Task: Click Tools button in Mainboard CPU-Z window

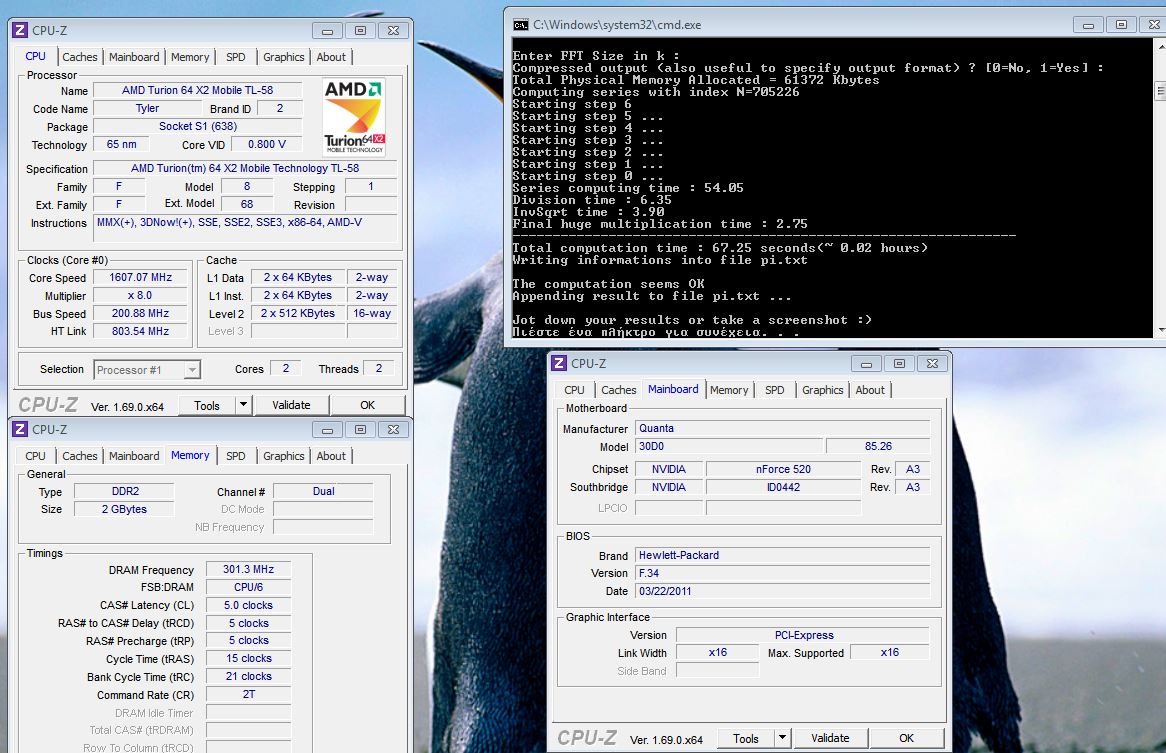Action: pyautogui.click(x=746, y=738)
